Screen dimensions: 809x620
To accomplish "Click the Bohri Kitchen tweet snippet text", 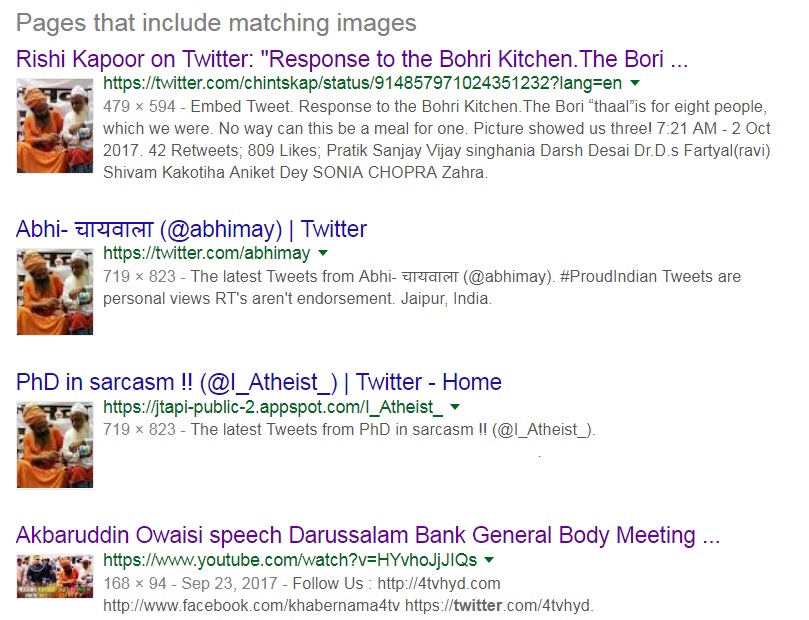I will tap(436, 139).
